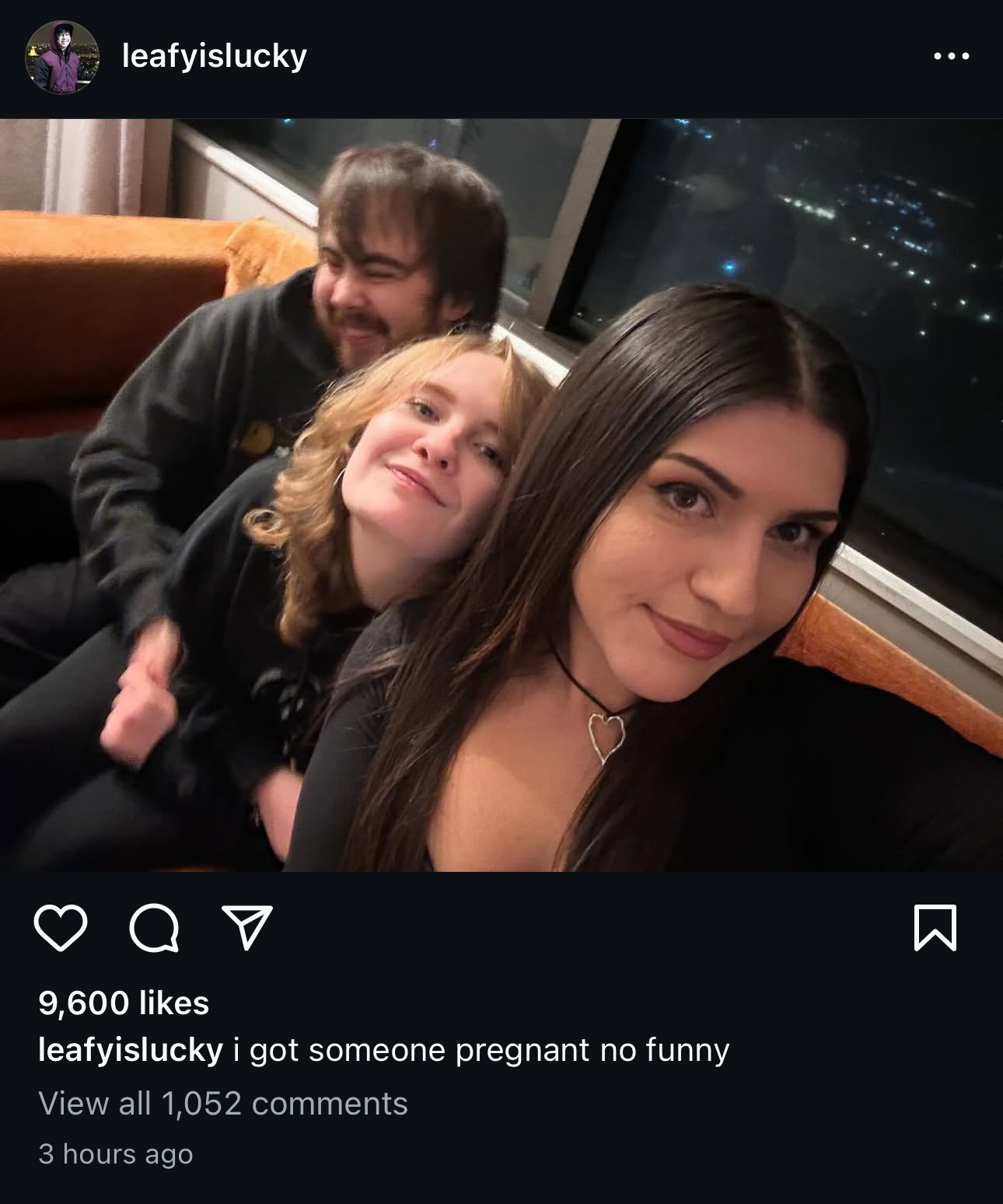
Task: Share the post via paper plane icon
Action: (x=247, y=927)
